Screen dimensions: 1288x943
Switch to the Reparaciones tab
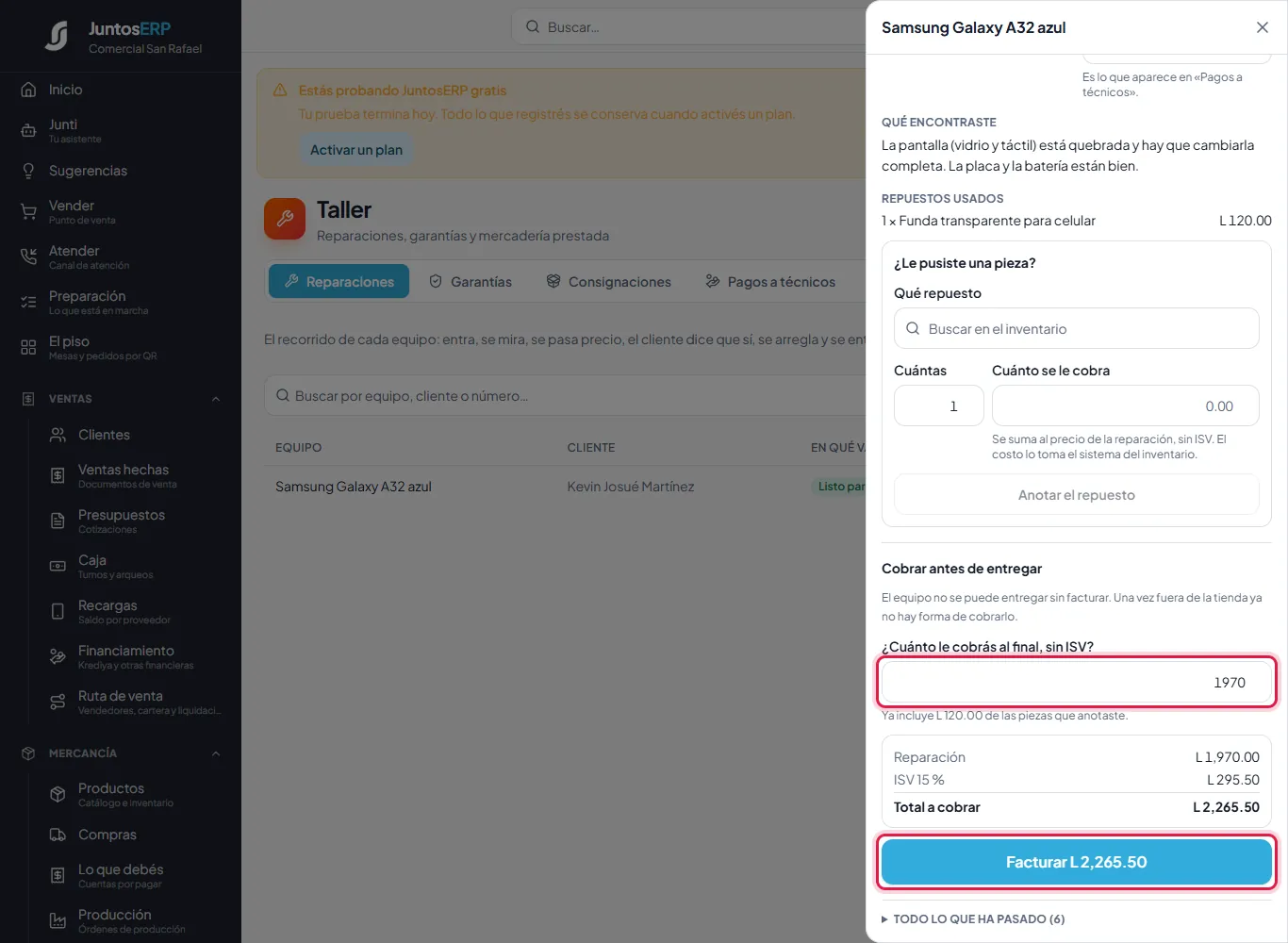pyautogui.click(x=339, y=281)
